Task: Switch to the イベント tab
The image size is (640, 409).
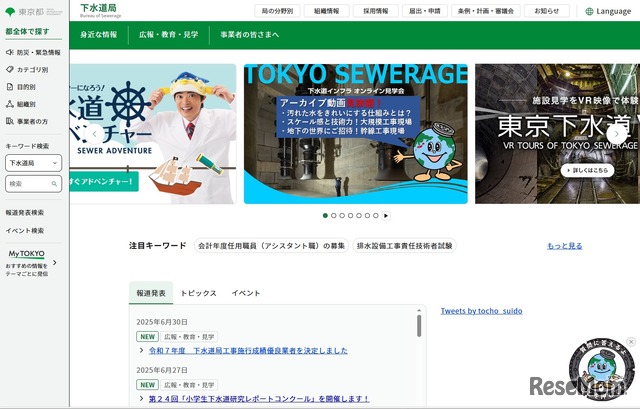Action: pyautogui.click(x=246, y=293)
